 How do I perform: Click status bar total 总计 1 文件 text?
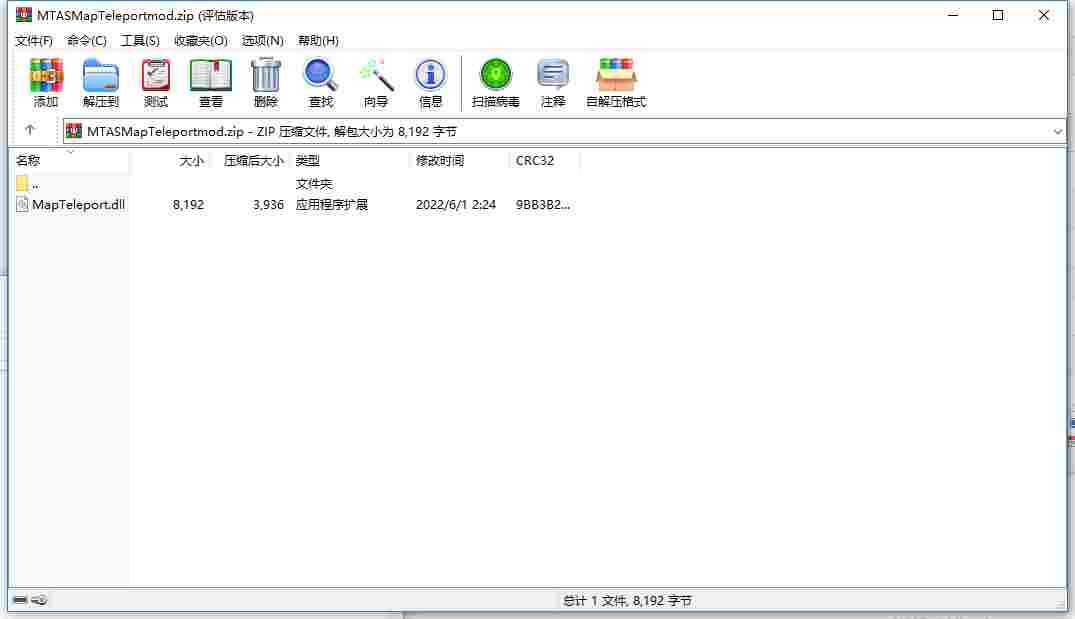pos(627,600)
